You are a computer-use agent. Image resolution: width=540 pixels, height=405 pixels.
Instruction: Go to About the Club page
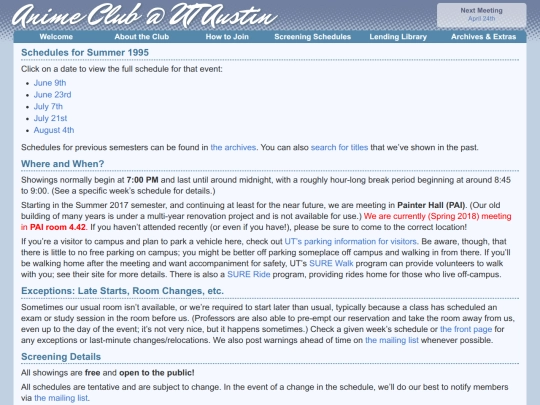tap(142, 37)
